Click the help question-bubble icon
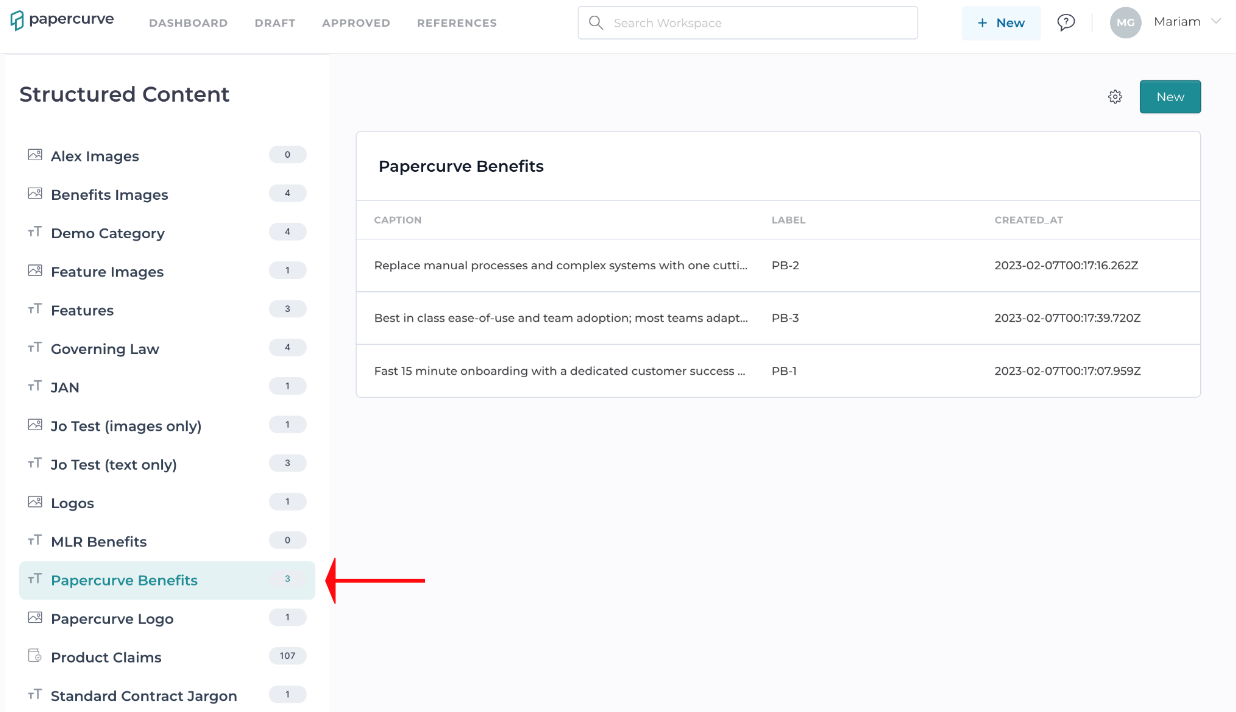Screen dimensions: 1236x712 click(x=1065, y=22)
